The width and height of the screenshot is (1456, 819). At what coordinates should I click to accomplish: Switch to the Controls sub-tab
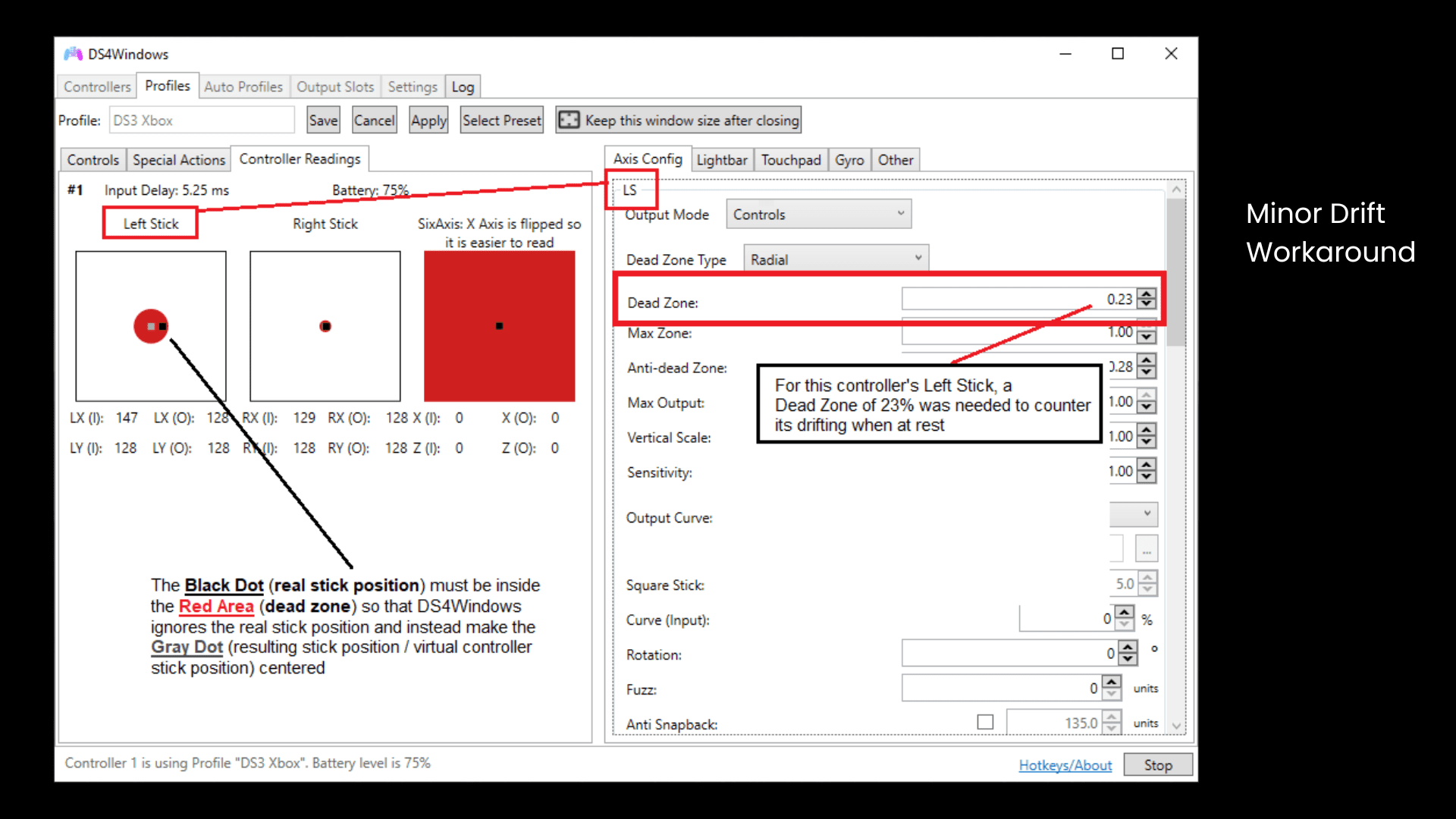coord(93,160)
